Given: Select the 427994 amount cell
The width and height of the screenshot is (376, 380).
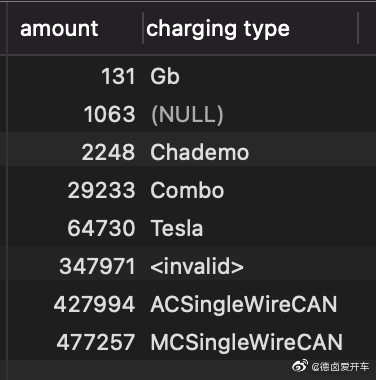Looking at the screenshot, I should (94, 305).
